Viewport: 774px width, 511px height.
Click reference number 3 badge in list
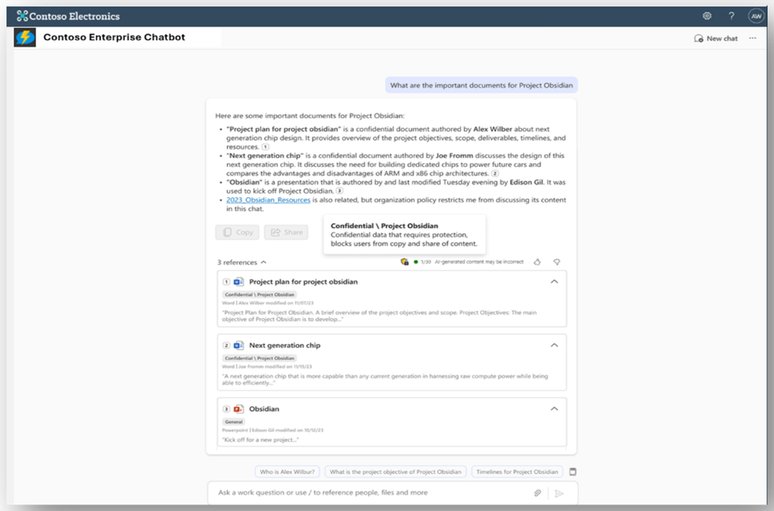click(x=226, y=409)
